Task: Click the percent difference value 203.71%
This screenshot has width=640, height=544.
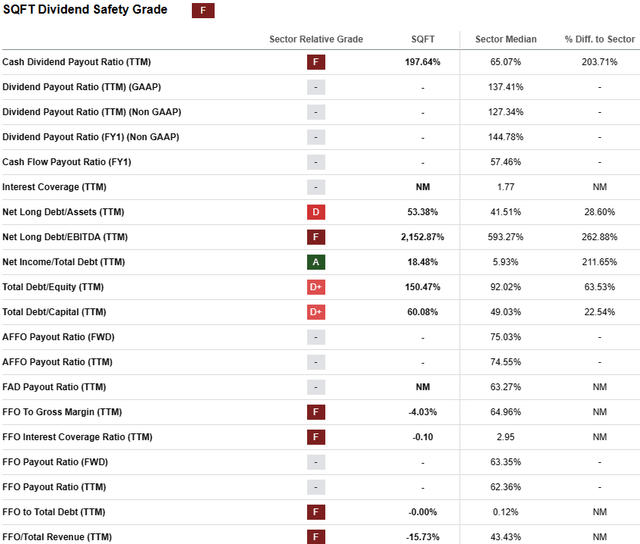Action: pyautogui.click(x=600, y=62)
